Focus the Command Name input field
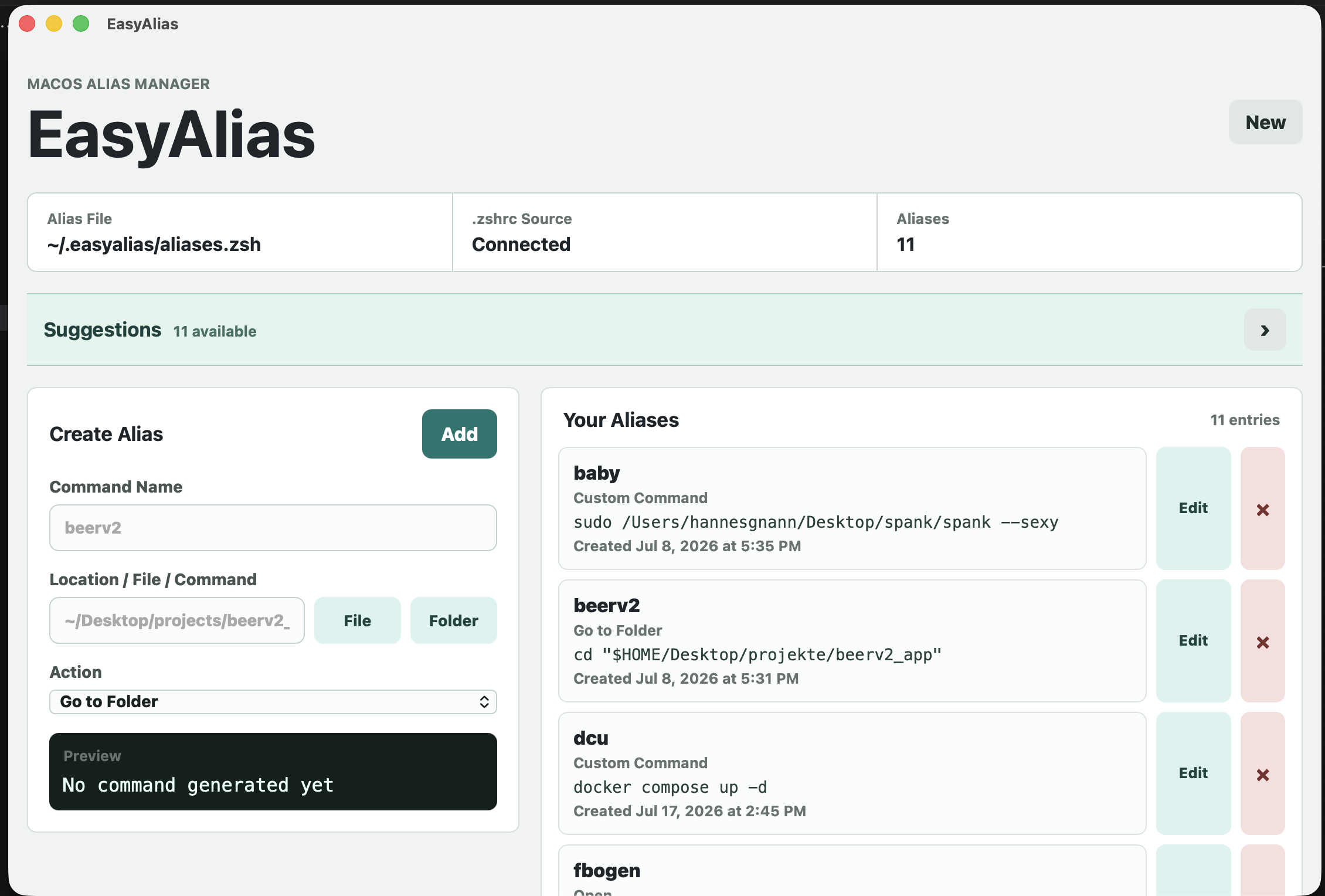 273,528
